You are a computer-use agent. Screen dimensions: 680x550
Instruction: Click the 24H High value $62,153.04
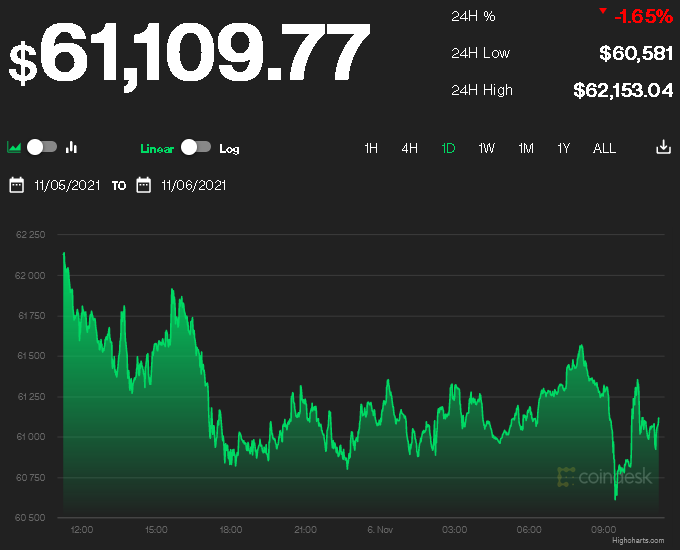pyautogui.click(x=623, y=90)
